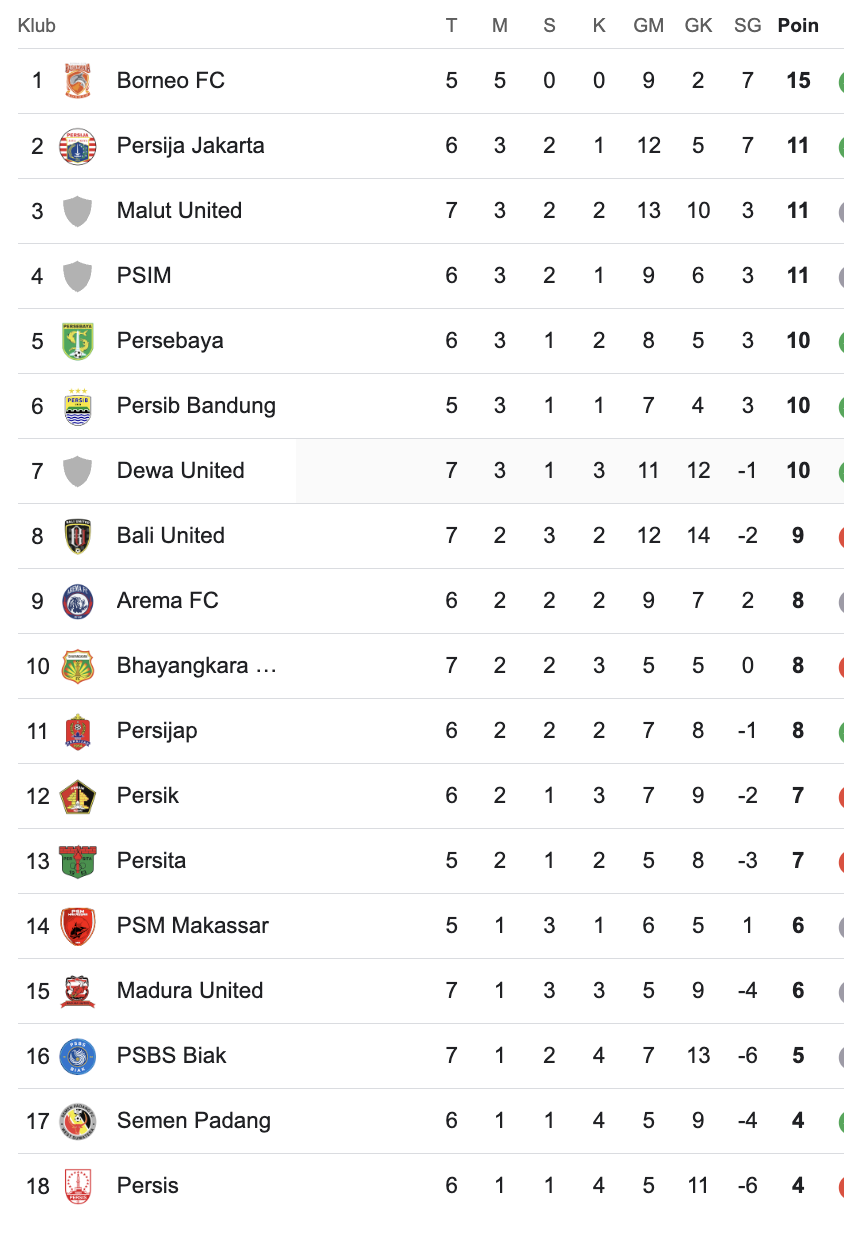Open the Madura United team link
Image resolution: width=844 pixels, height=1240 pixels.
coord(190,991)
